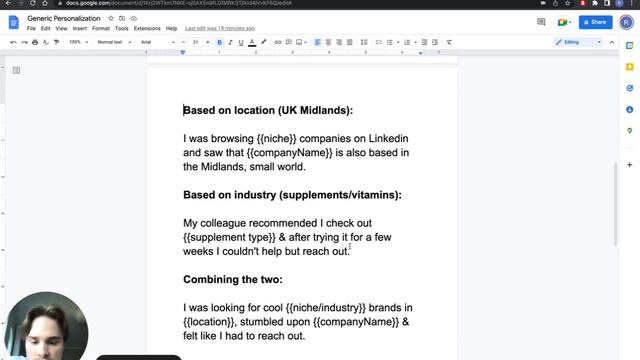The image size is (640, 360).
Task: Open the text color picker
Action: pos(252,42)
